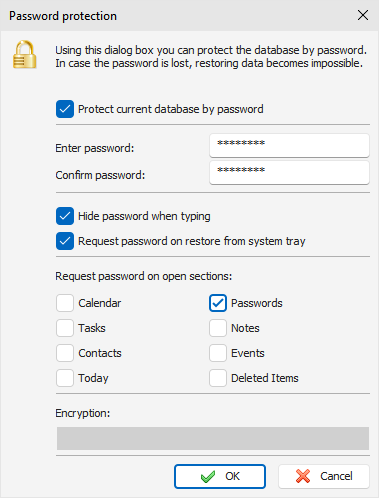Confirm settings with the OK button
Screen dimensions: 379x498
tap(220, 476)
